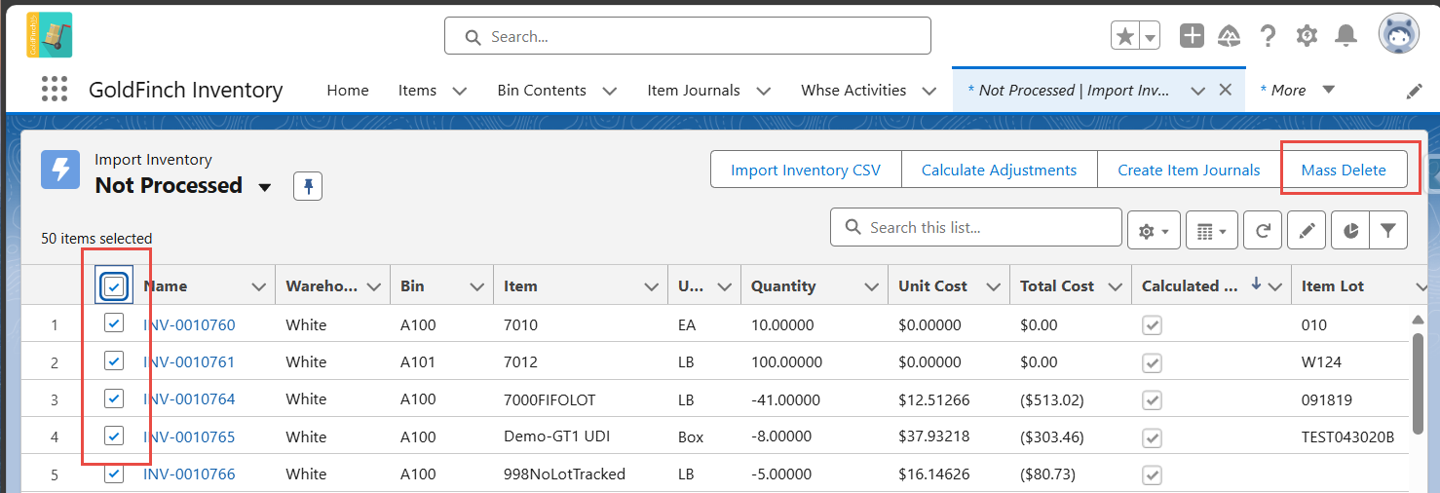View the Notifications bell icon
The width and height of the screenshot is (1440, 493).
pyautogui.click(x=1346, y=36)
